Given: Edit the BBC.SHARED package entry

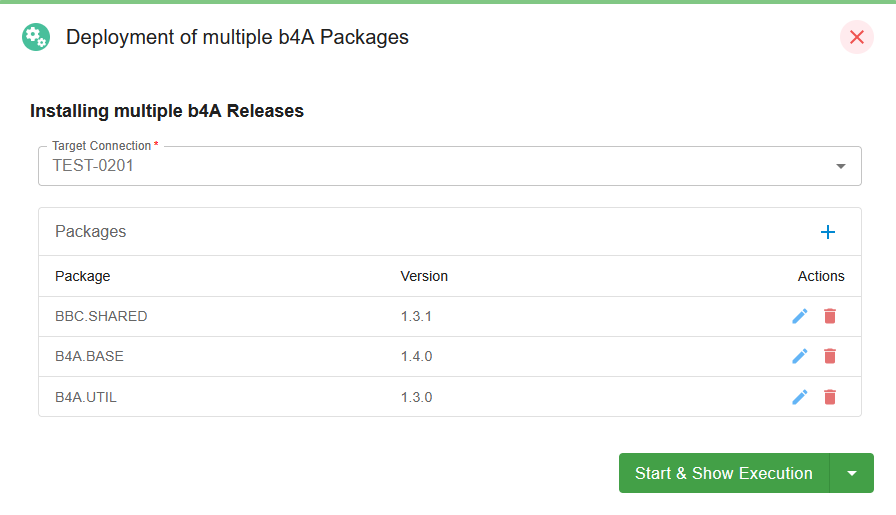Looking at the screenshot, I should (x=800, y=316).
